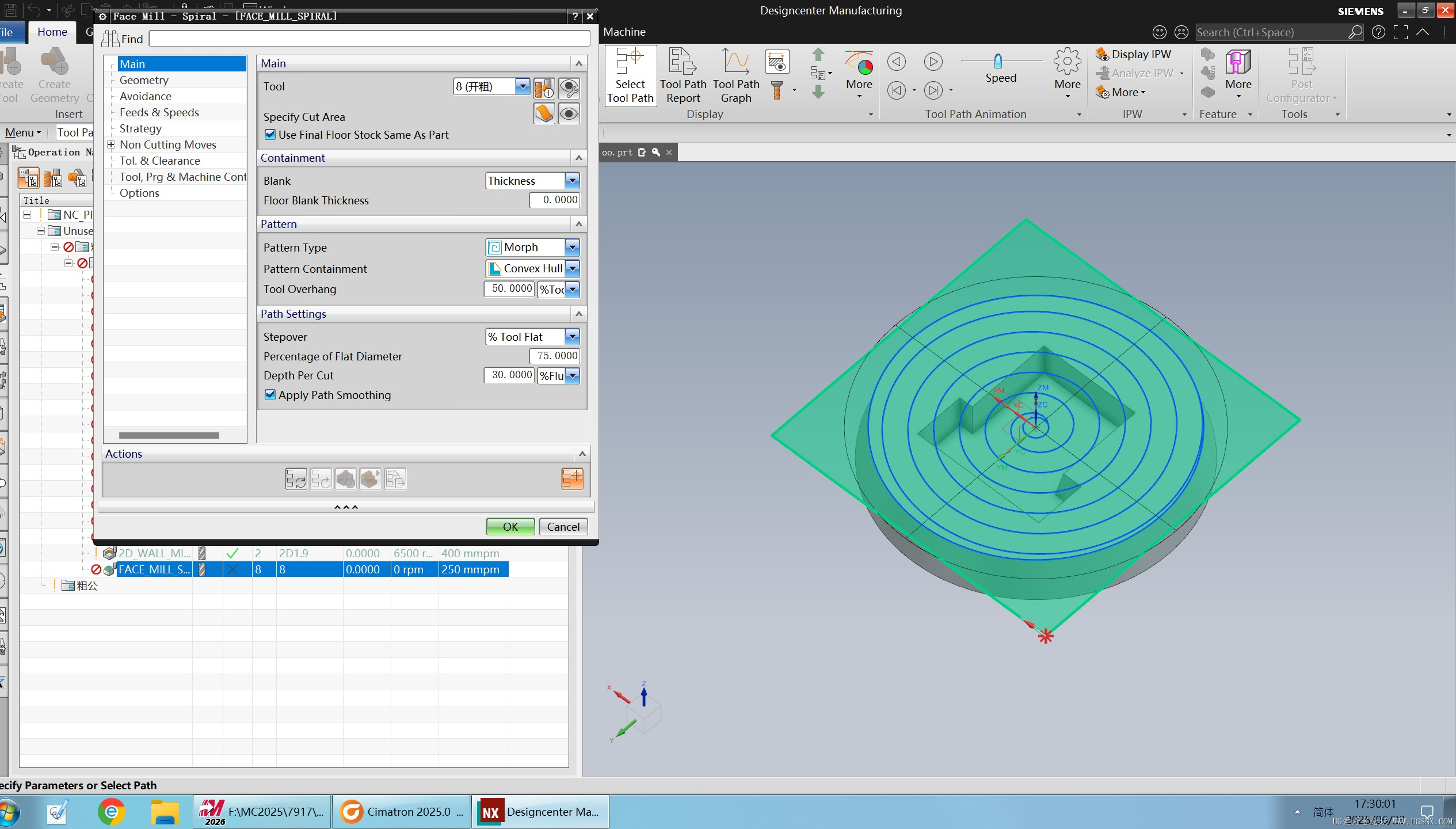Click the Verify tool path action icon
This screenshot has height=829, width=1456.
point(345,479)
